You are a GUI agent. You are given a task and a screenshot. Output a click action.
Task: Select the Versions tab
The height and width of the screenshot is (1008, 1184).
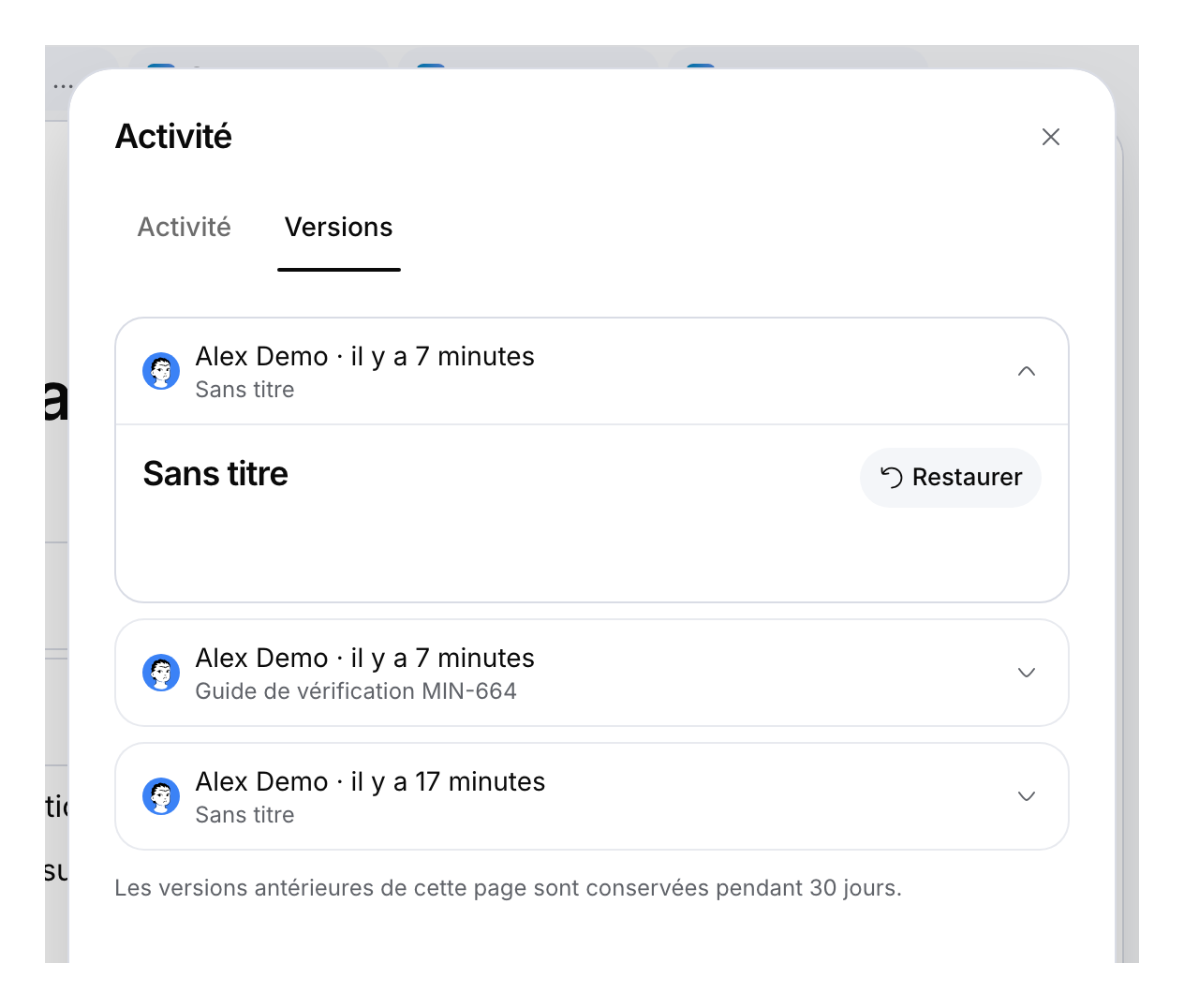pos(339,227)
